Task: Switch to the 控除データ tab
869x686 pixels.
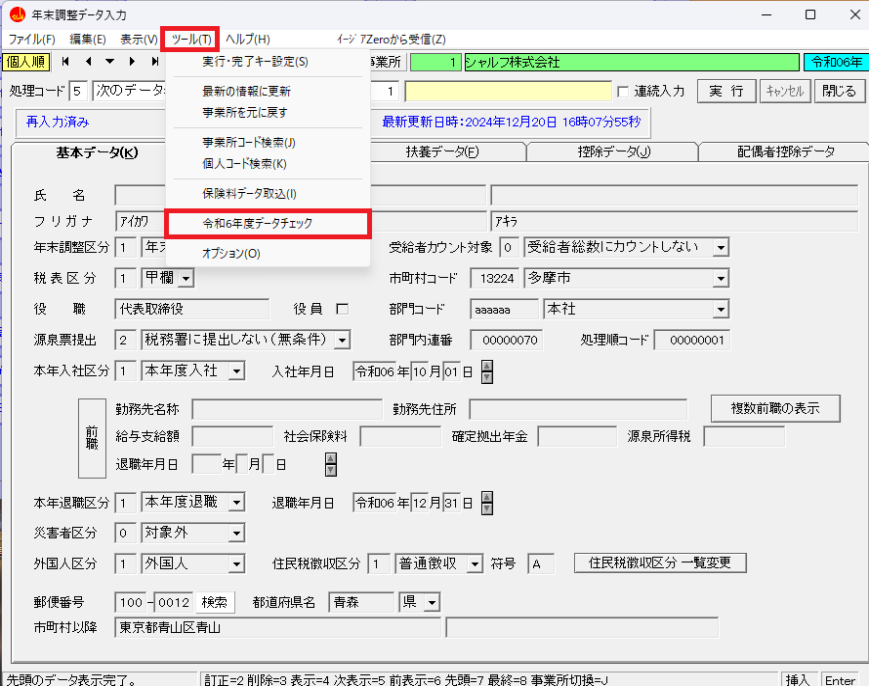Action: (x=613, y=152)
